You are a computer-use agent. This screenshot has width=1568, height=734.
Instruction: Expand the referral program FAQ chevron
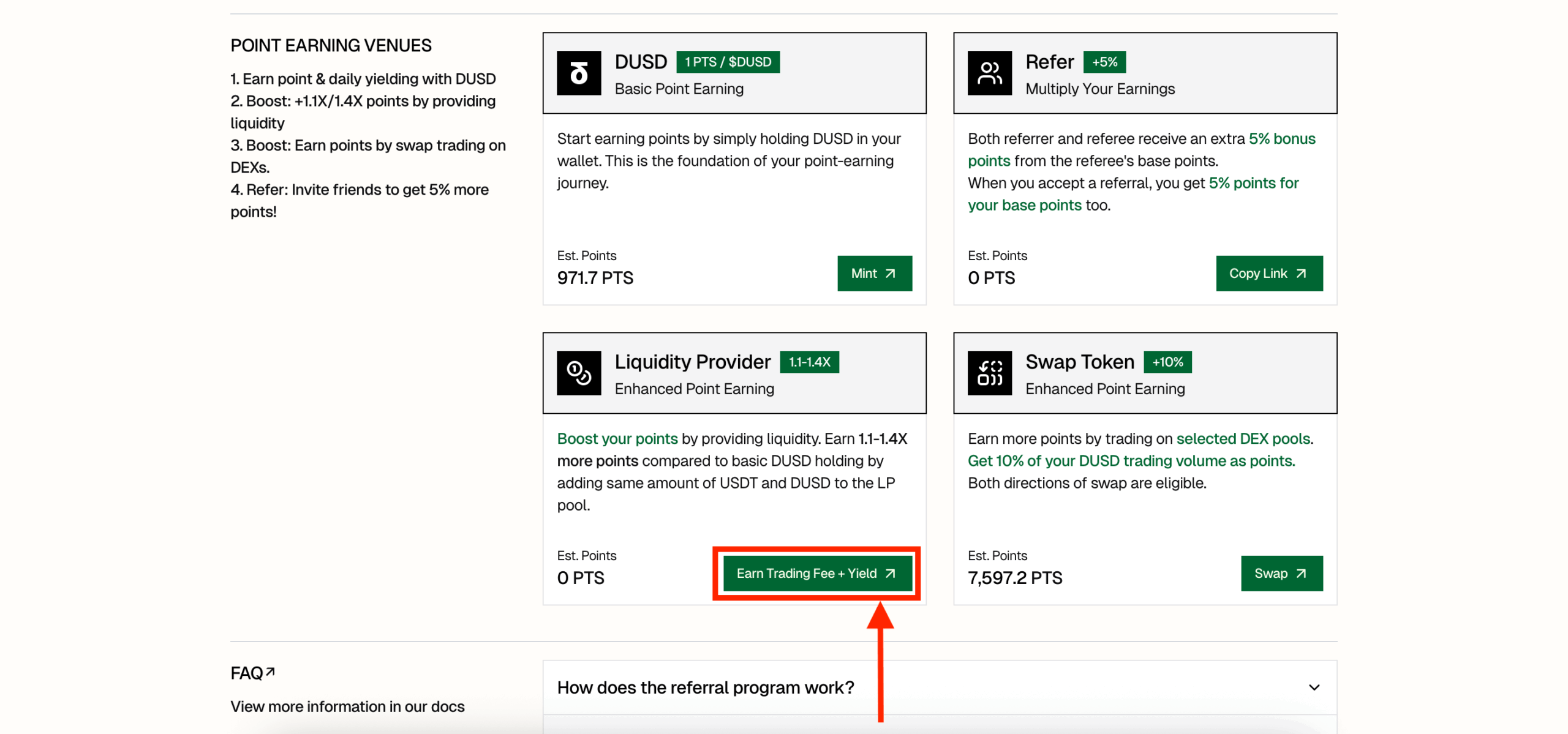[x=1314, y=687]
